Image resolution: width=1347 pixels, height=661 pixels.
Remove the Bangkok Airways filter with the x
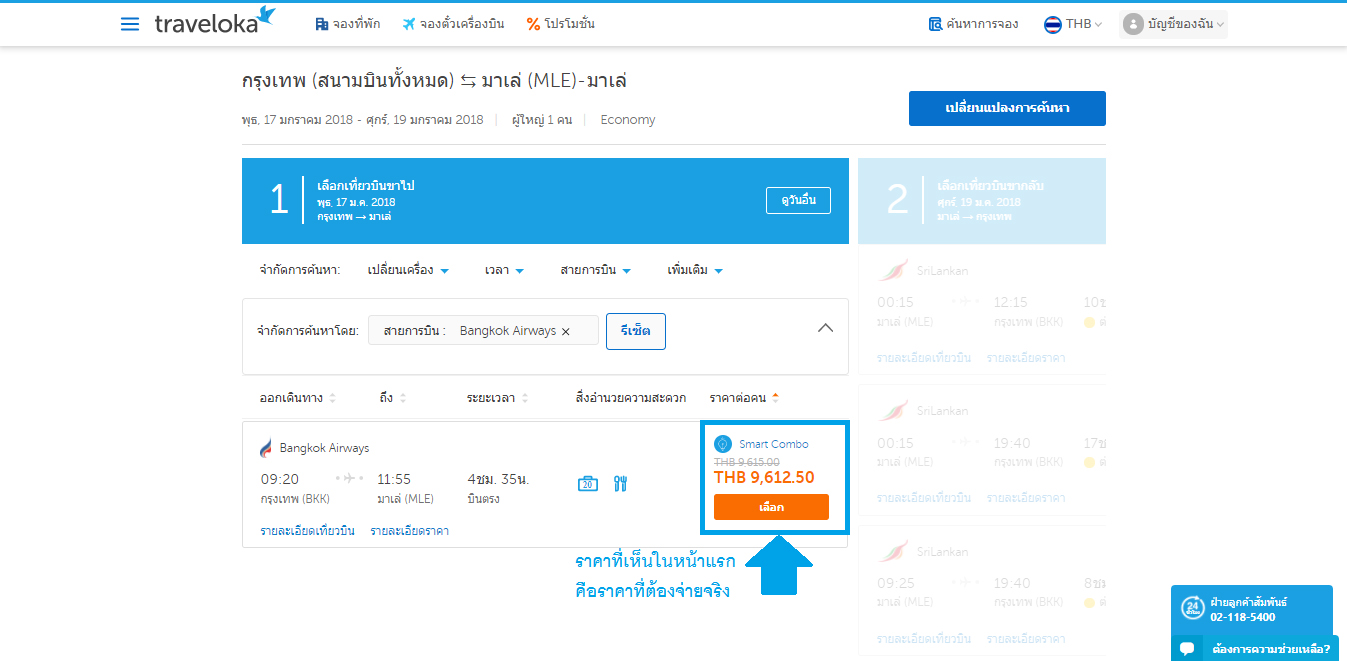(566, 331)
